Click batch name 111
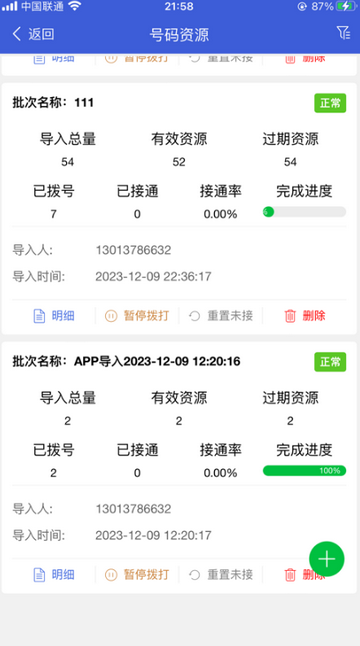Viewport: 360px width, 646px height. point(84,103)
